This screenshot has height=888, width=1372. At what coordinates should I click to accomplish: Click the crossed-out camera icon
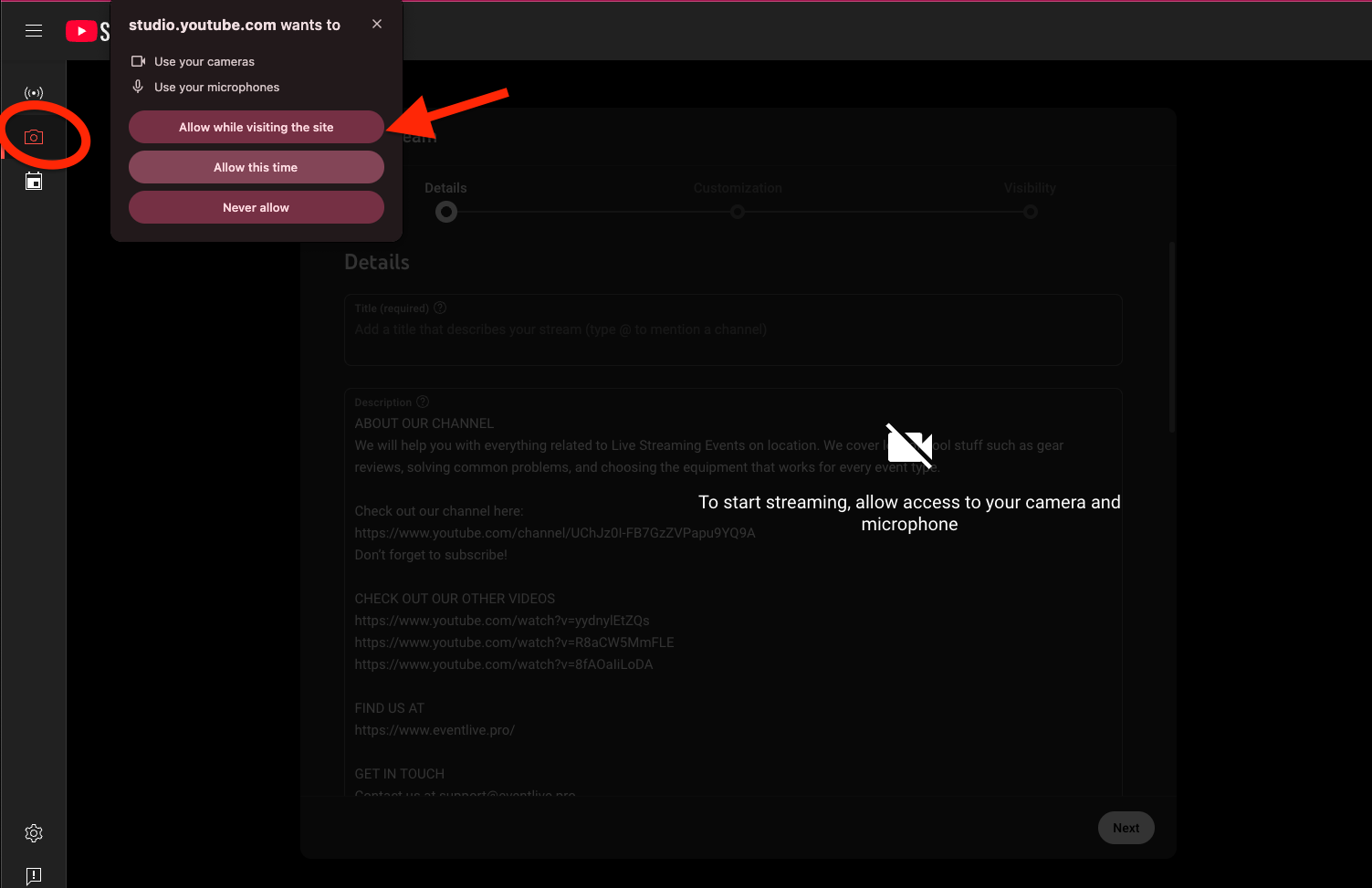pyautogui.click(x=909, y=446)
